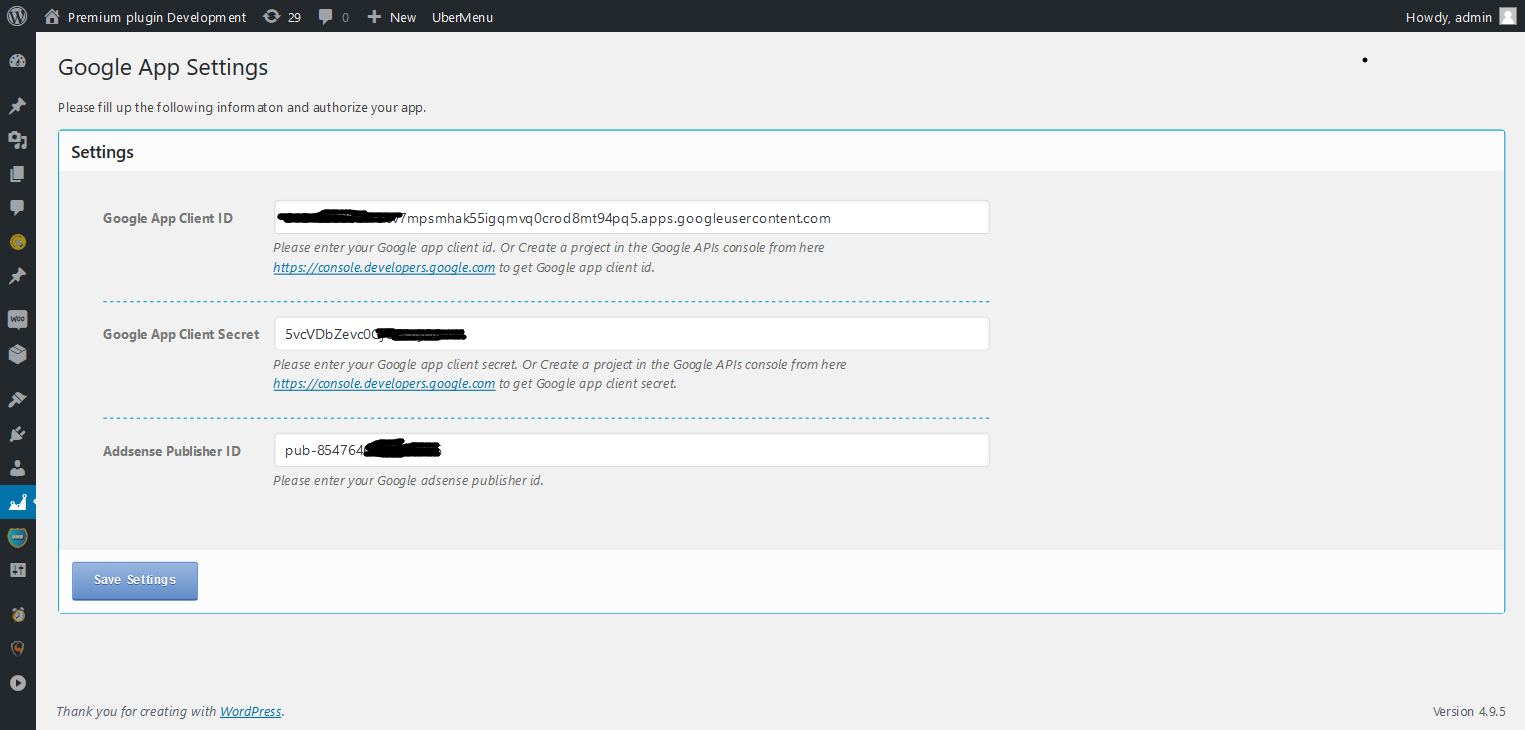Click the play circle icon in sidebar
This screenshot has width=1525, height=730.
17,683
